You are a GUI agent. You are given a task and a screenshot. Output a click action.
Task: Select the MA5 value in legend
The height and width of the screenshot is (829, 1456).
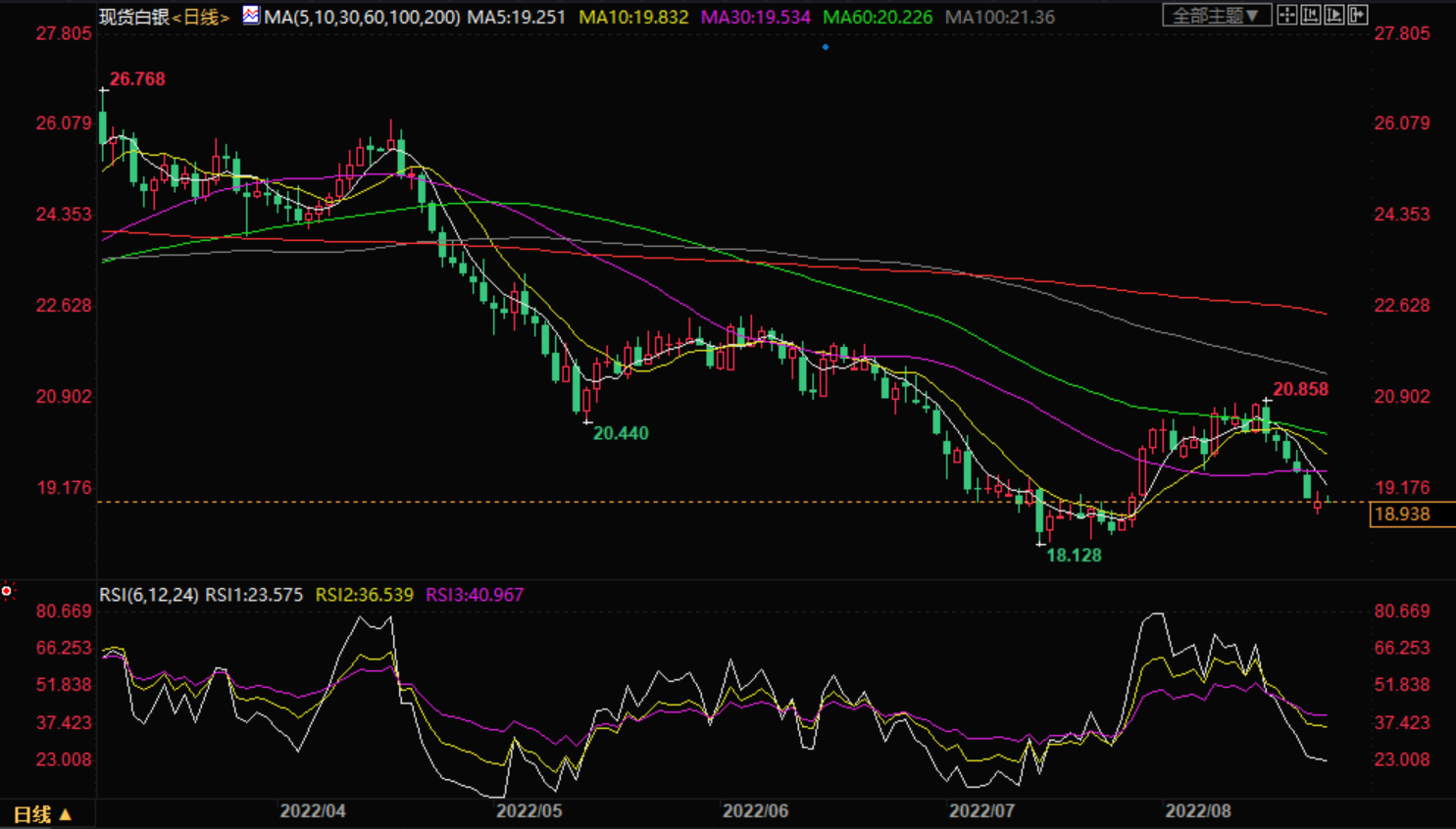click(x=516, y=17)
